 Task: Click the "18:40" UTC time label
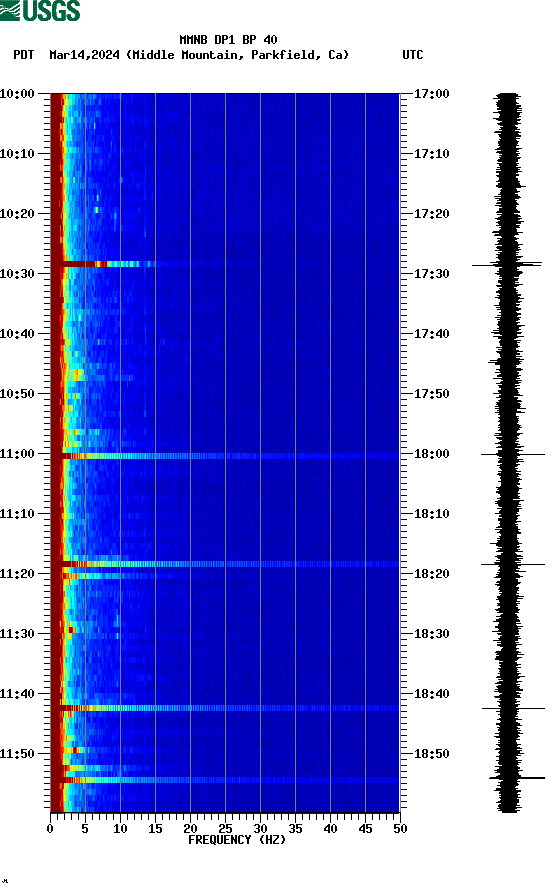(431, 693)
